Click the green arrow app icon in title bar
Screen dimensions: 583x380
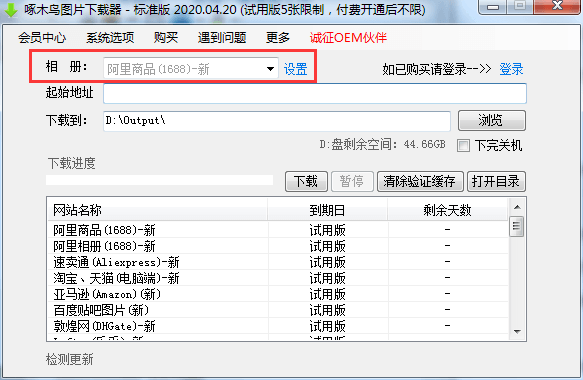click(x=11, y=10)
